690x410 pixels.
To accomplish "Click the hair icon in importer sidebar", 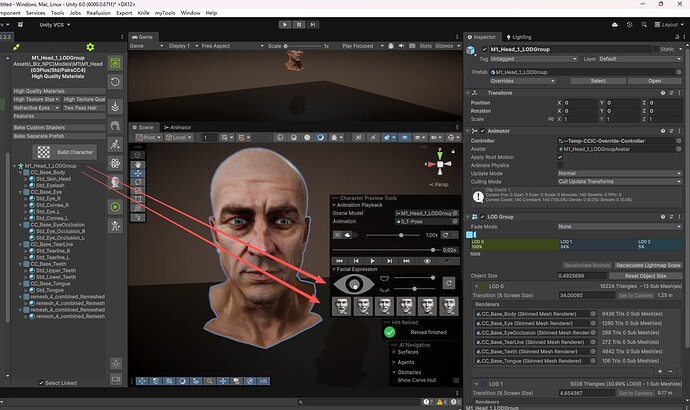I will tap(115, 126).
